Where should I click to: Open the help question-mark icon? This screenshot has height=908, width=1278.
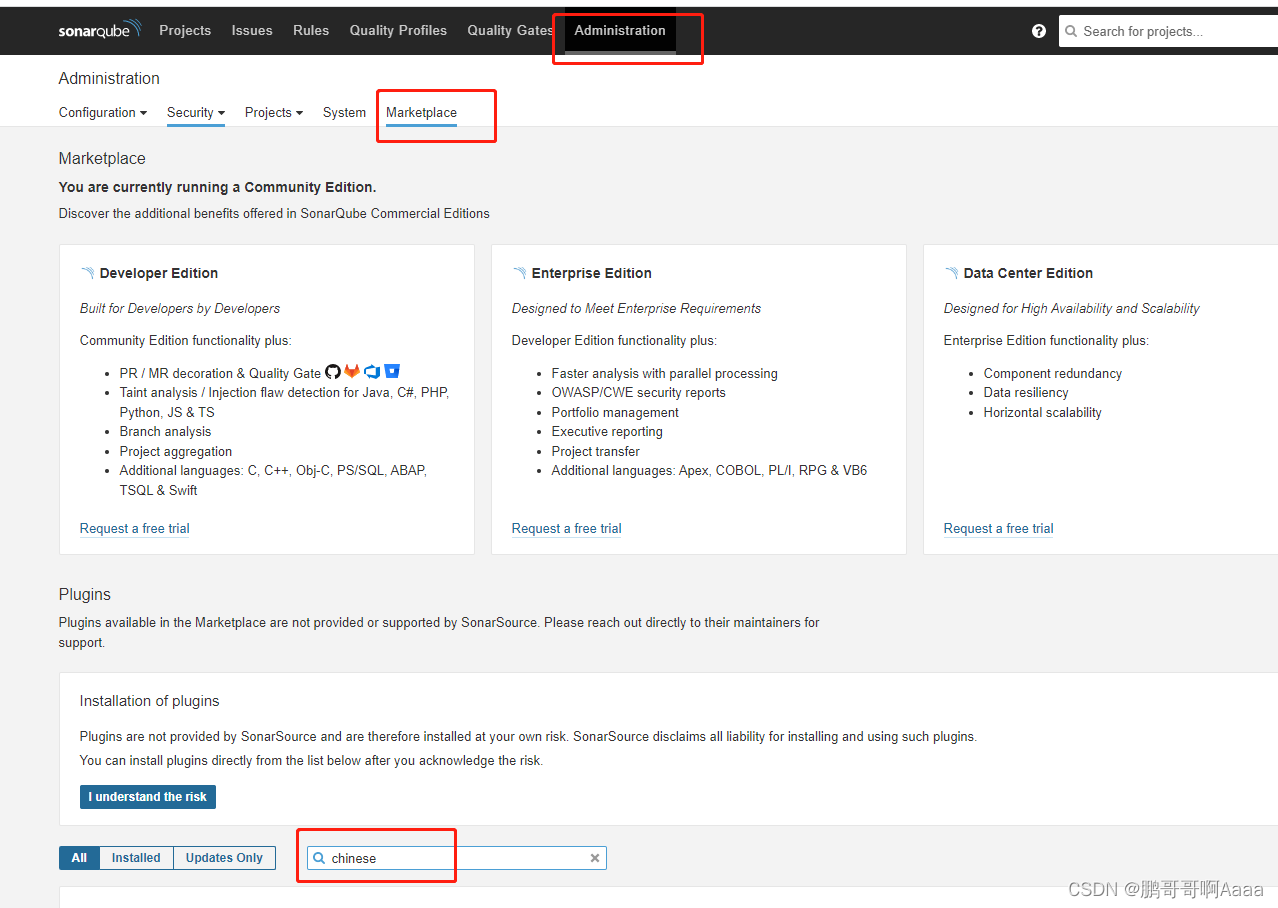pyautogui.click(x=1039, y=31)
